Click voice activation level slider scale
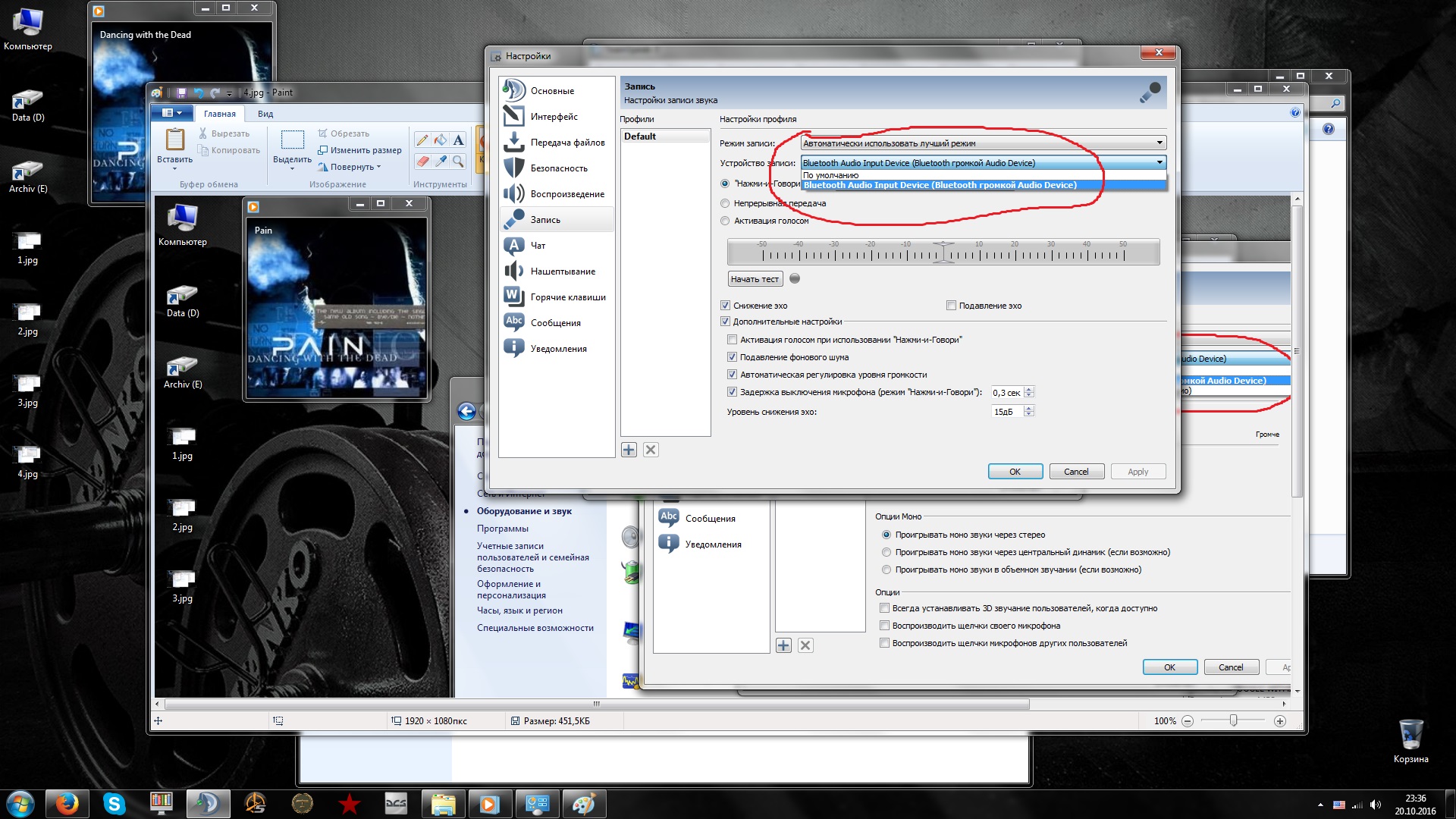This screenshot has width=1456, height=819. pyautogui.click(x=943, y=252)
